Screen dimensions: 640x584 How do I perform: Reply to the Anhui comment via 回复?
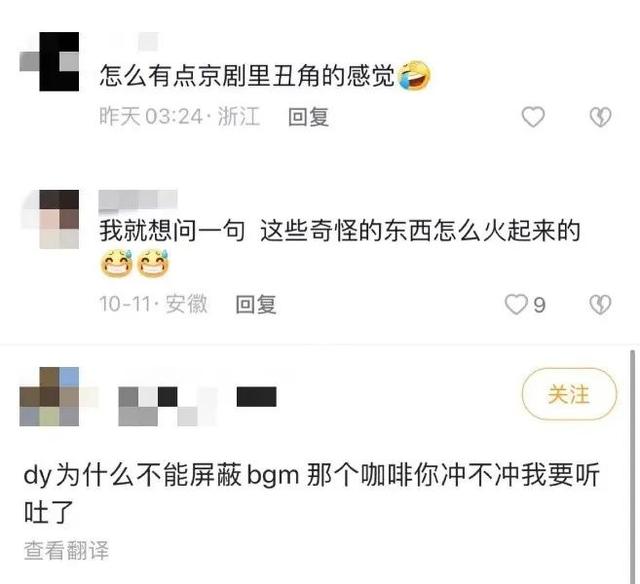(256, 304)
